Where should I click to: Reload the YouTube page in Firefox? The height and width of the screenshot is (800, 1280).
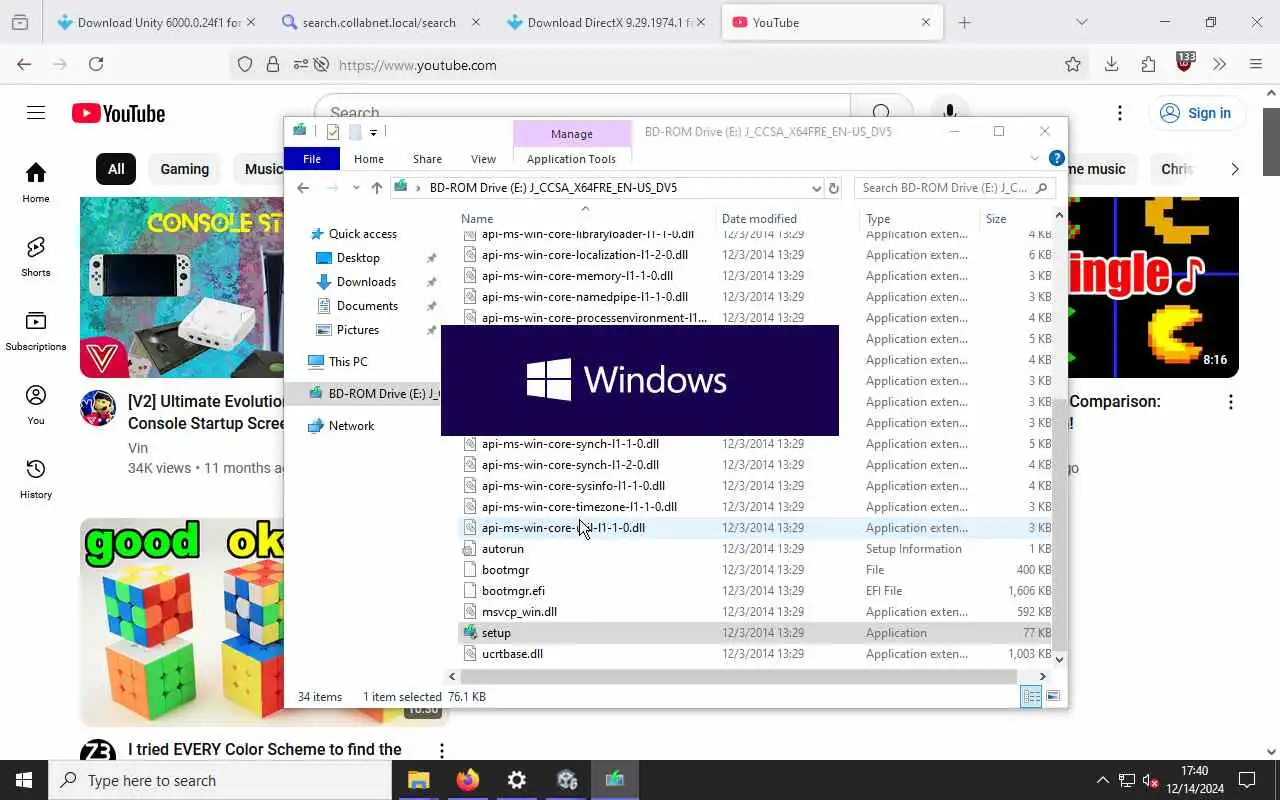pyautogui.click(x=96, y=64)
